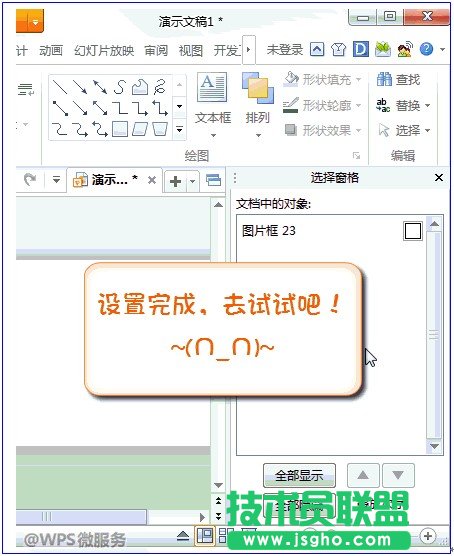Click the new tab plus icon
454x556 pixels.
click(x=176, y=181)
